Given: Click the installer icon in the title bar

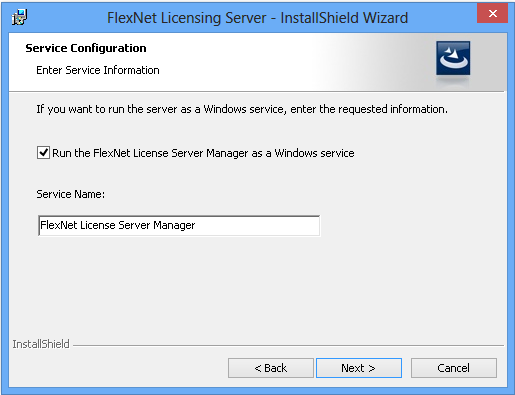Looking at the screenshot, I should coord(19,17).
